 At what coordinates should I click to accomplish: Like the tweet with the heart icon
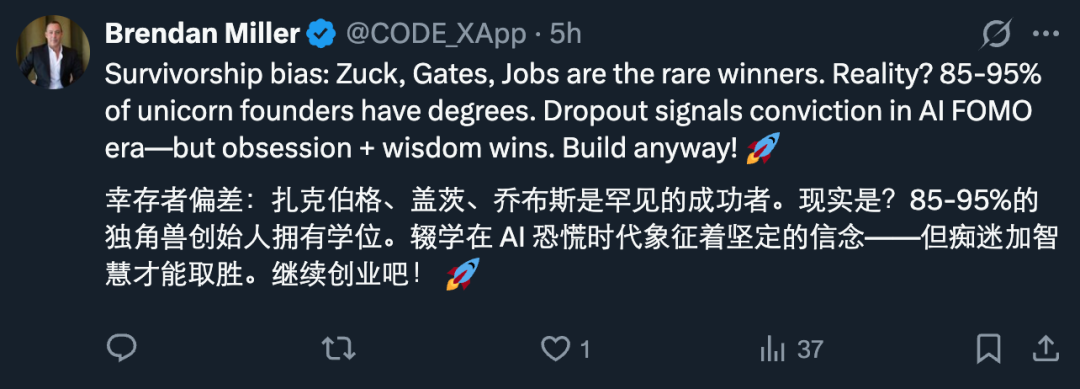coord(555,350)
